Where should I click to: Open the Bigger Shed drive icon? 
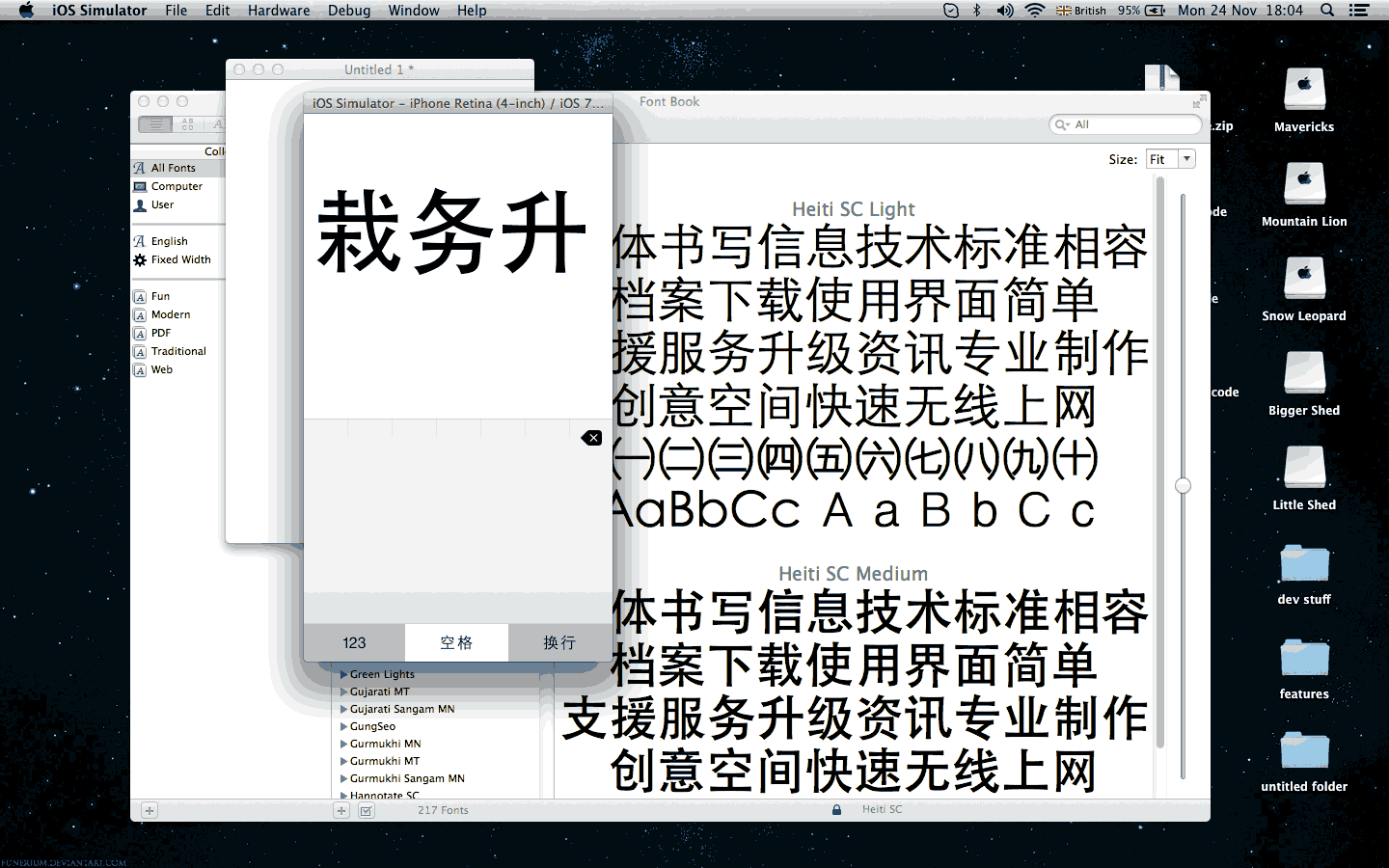[x=1304, y=373]
